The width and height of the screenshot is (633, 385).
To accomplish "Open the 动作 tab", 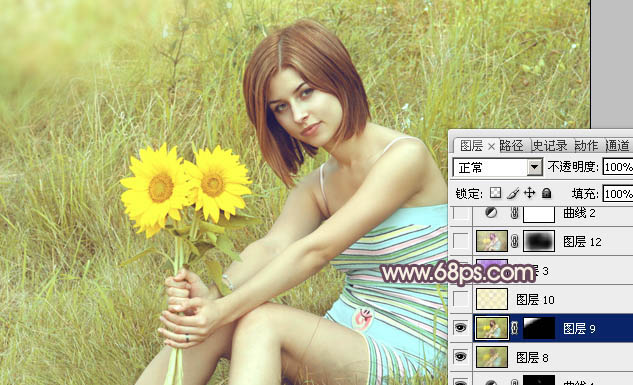I will tap(586, 146).
